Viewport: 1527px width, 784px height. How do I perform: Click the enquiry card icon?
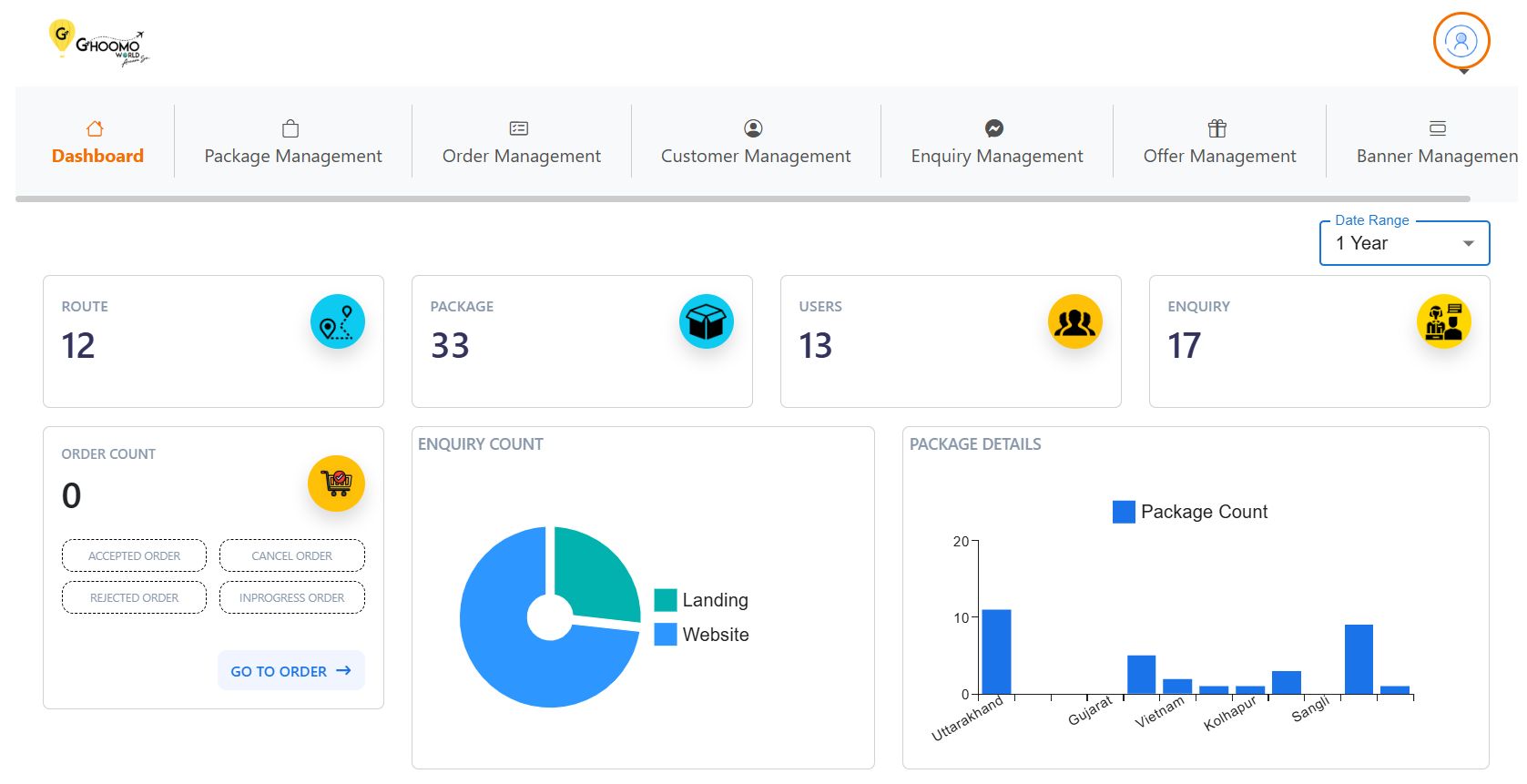click(1443, 321)
